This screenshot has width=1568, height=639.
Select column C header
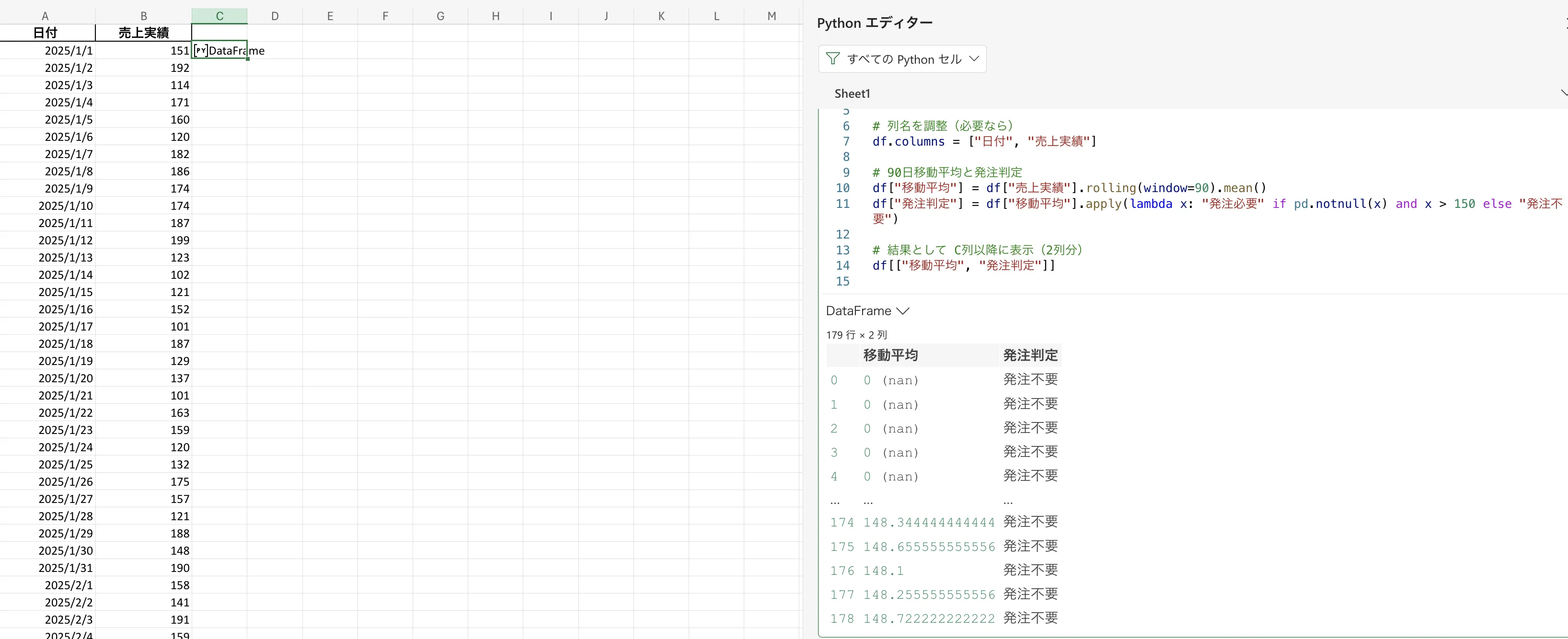pyautogui.click(x=220, y=16)
